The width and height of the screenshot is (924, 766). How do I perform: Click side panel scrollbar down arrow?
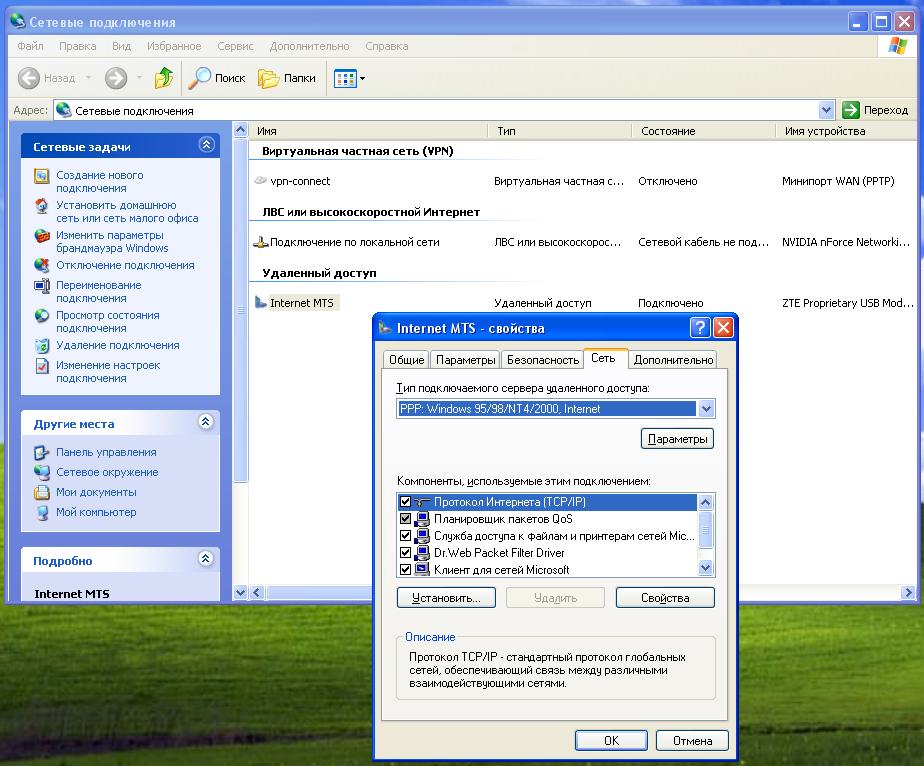pyautogui.click(x=240, y=592)
